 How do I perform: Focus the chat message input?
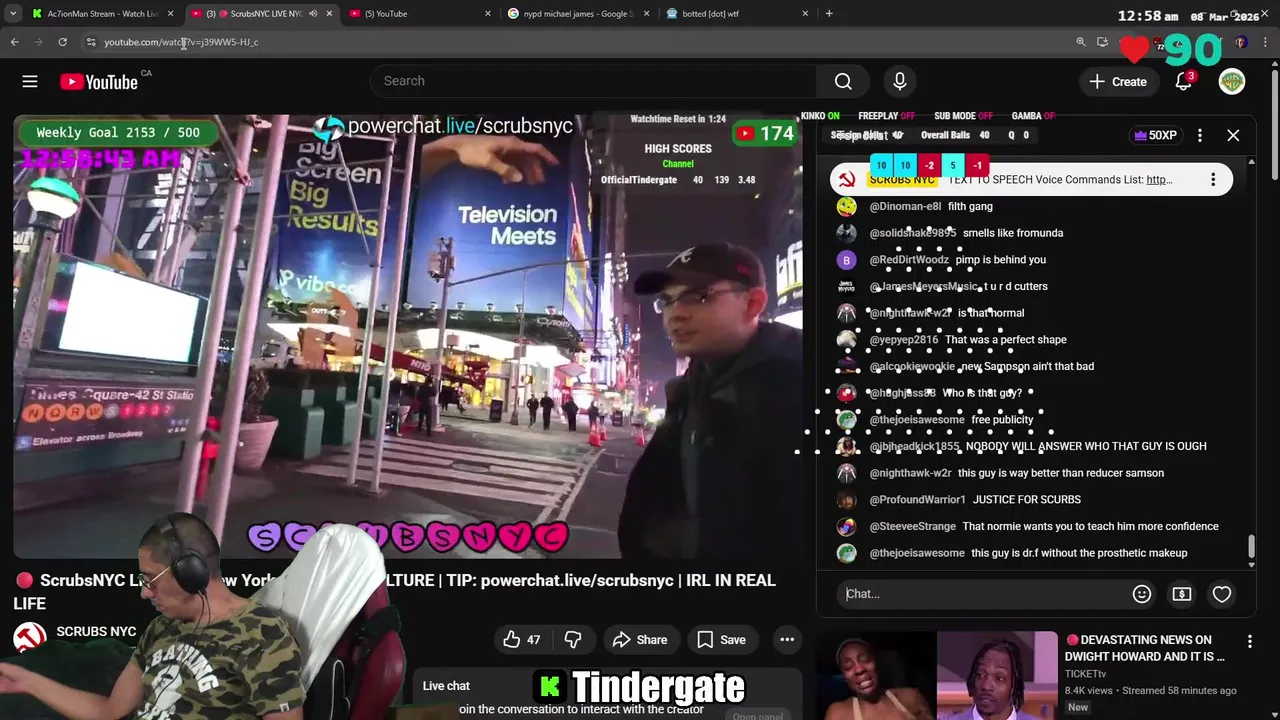pos(985,594)
